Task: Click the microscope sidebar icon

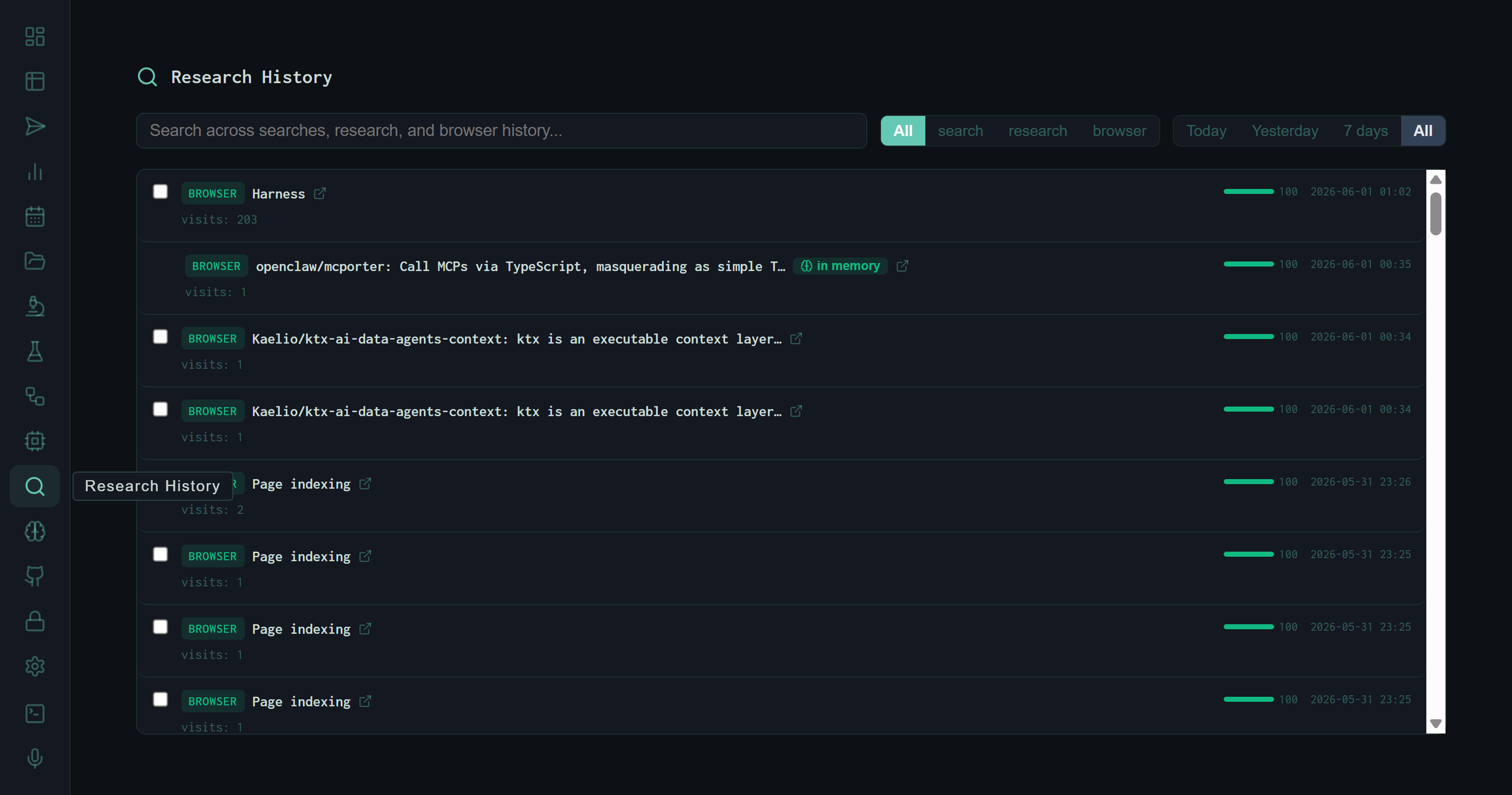Action: pyautogui.click(x=35, y=306)
